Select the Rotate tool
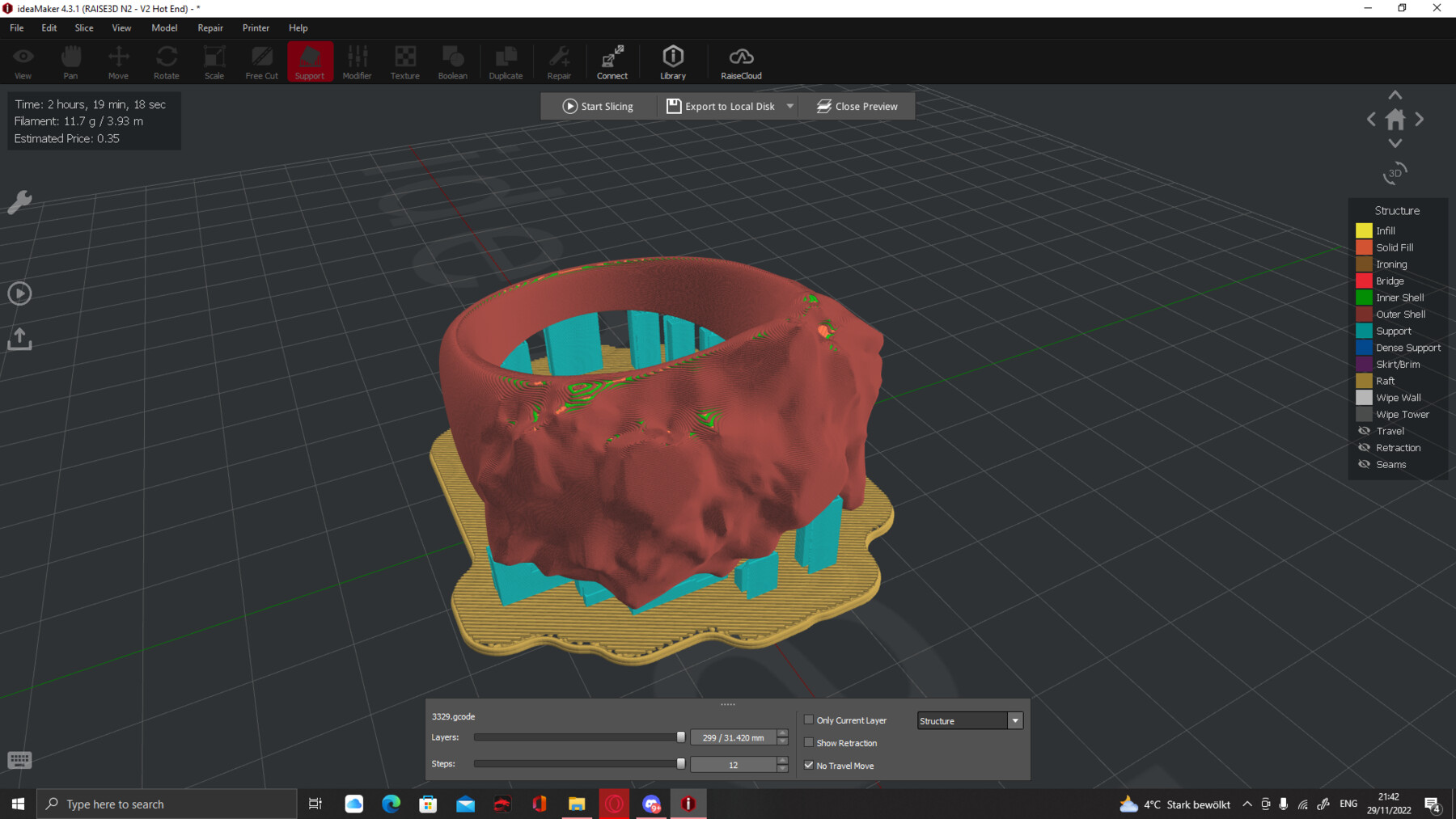The image size is (1456, 819). tap(166, 61)
